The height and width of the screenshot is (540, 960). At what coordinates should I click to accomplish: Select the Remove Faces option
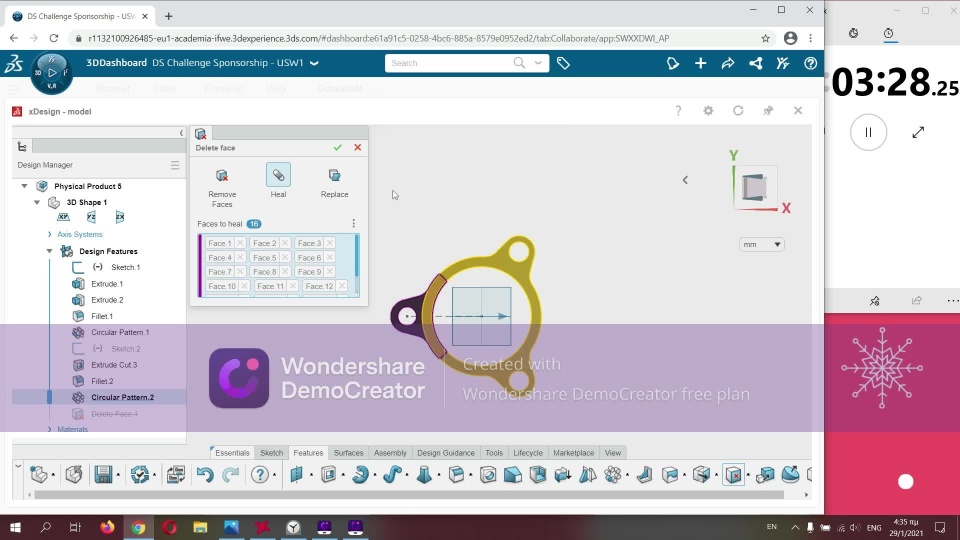click(222, 187)
